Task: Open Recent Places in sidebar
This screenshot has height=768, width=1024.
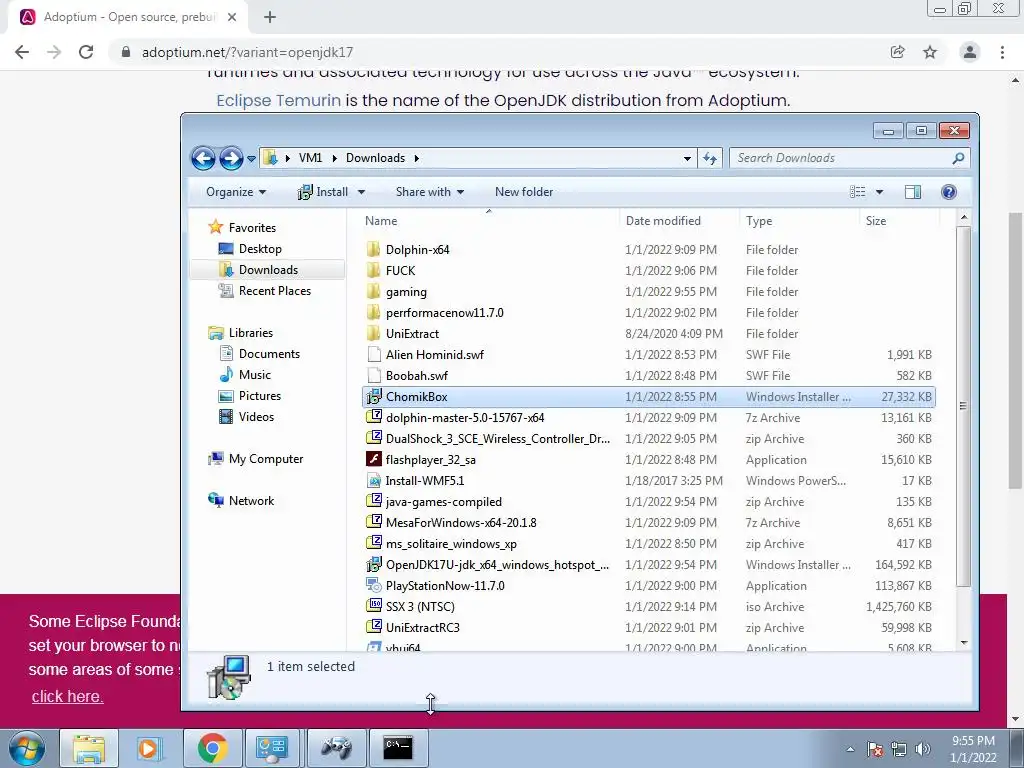Action: 274,291
